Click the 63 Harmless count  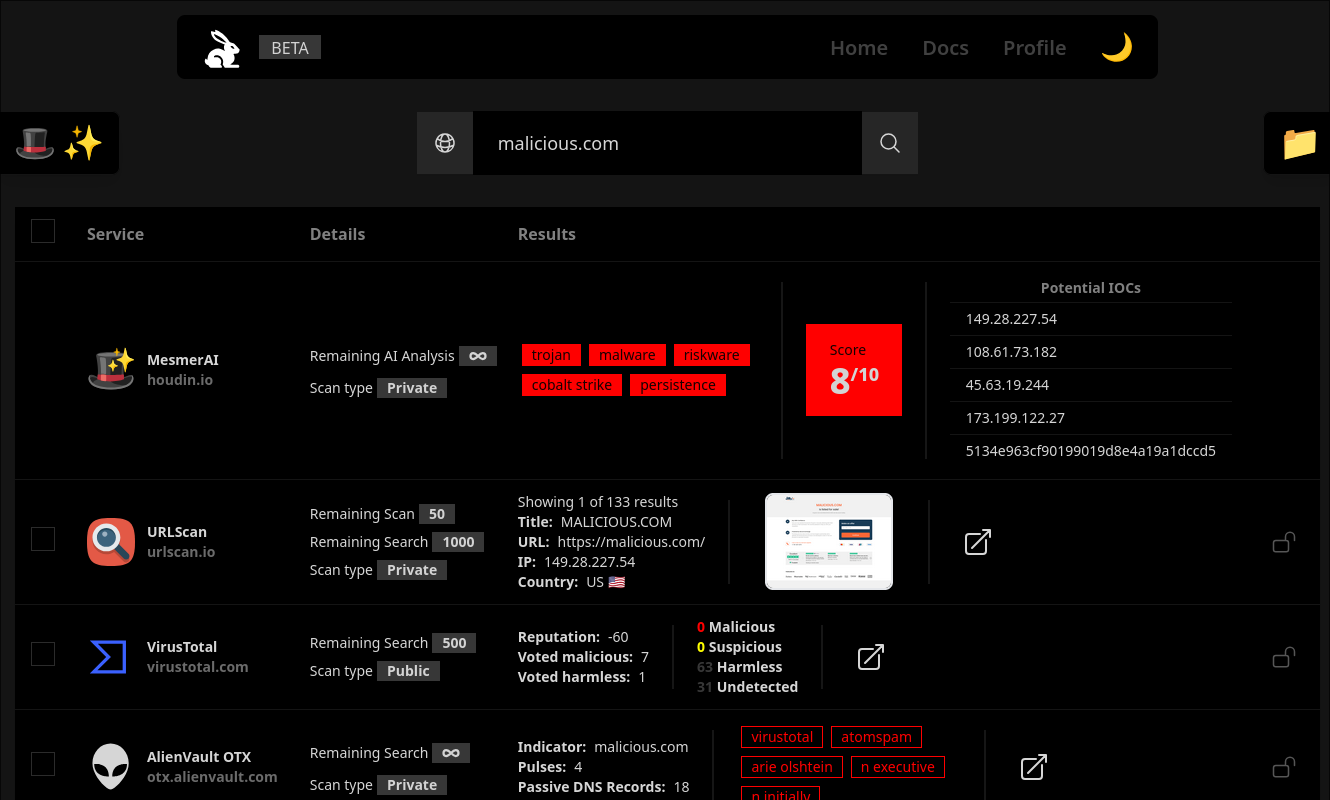point(739,667)
